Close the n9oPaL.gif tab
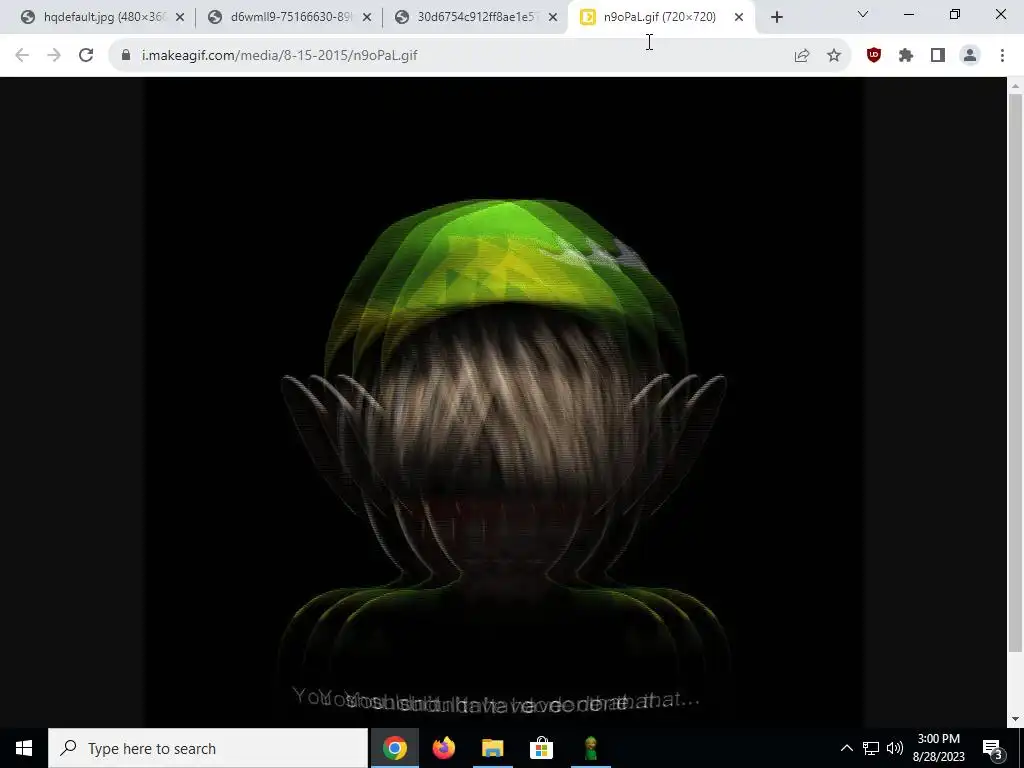 click(739, 18)
